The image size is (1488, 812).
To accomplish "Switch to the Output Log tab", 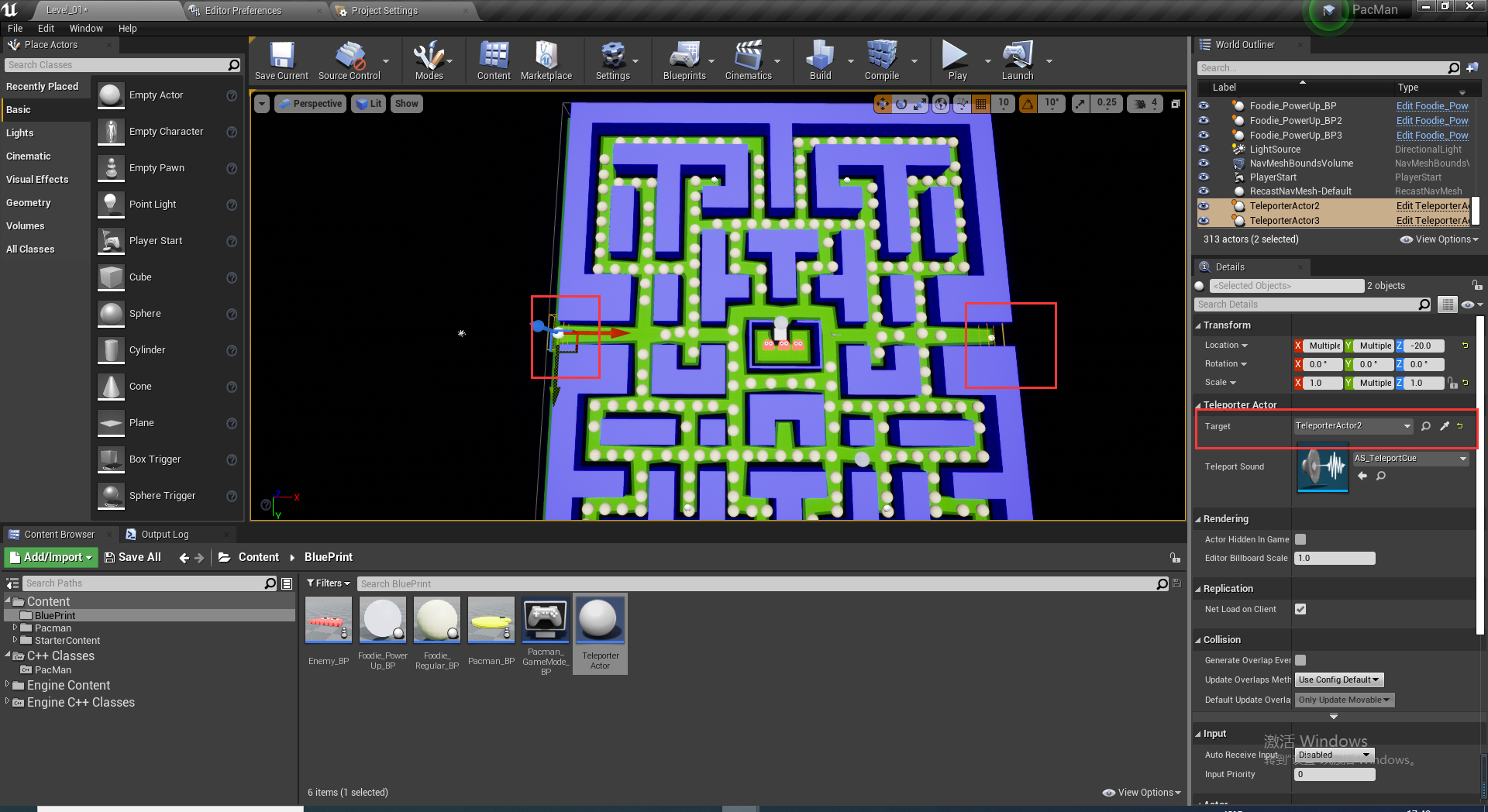I will tap(165, 534).
